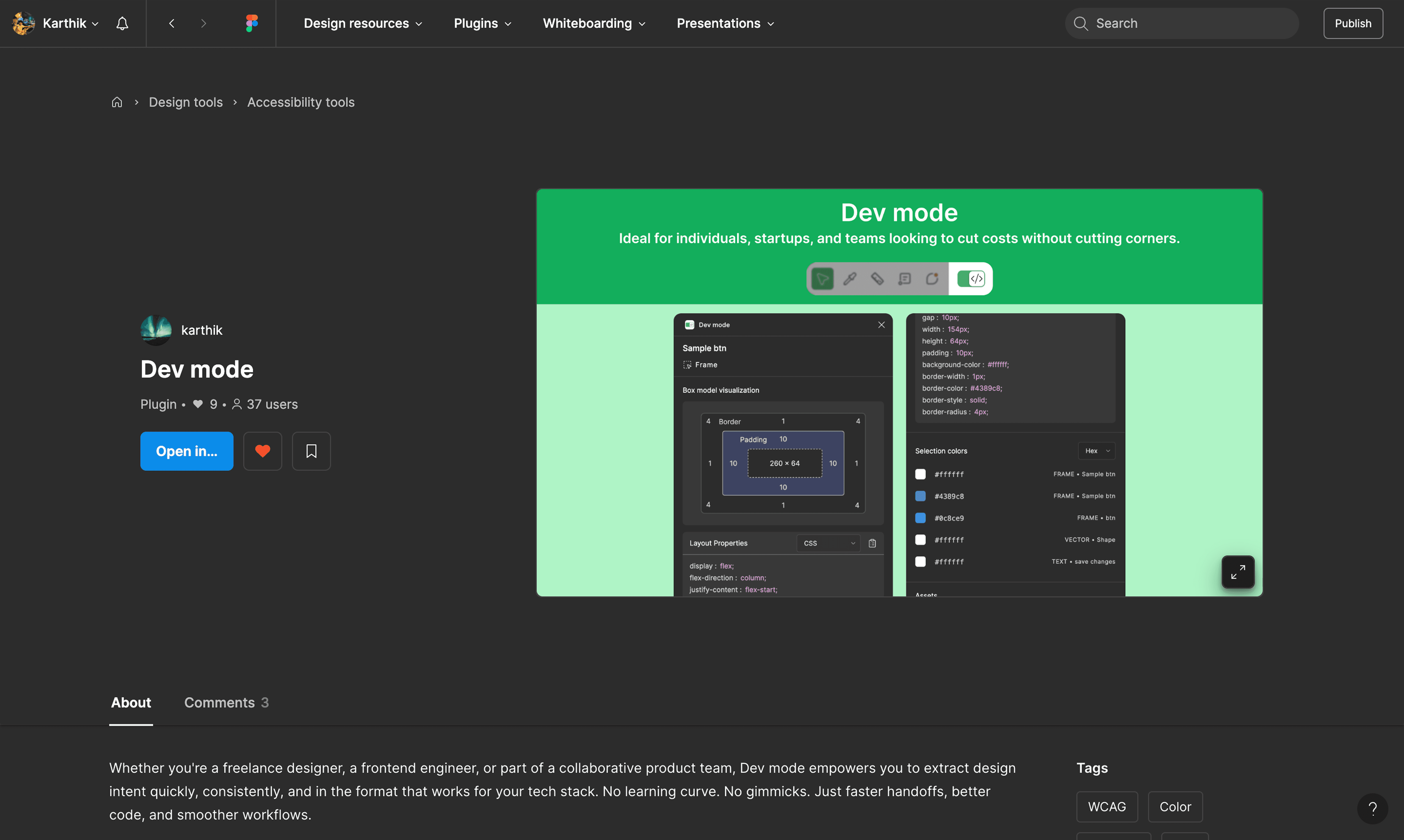The height and width of the screenshot is (840, 1404).
Task: Open the help question mark button
Action: (x=1372, y=808)
